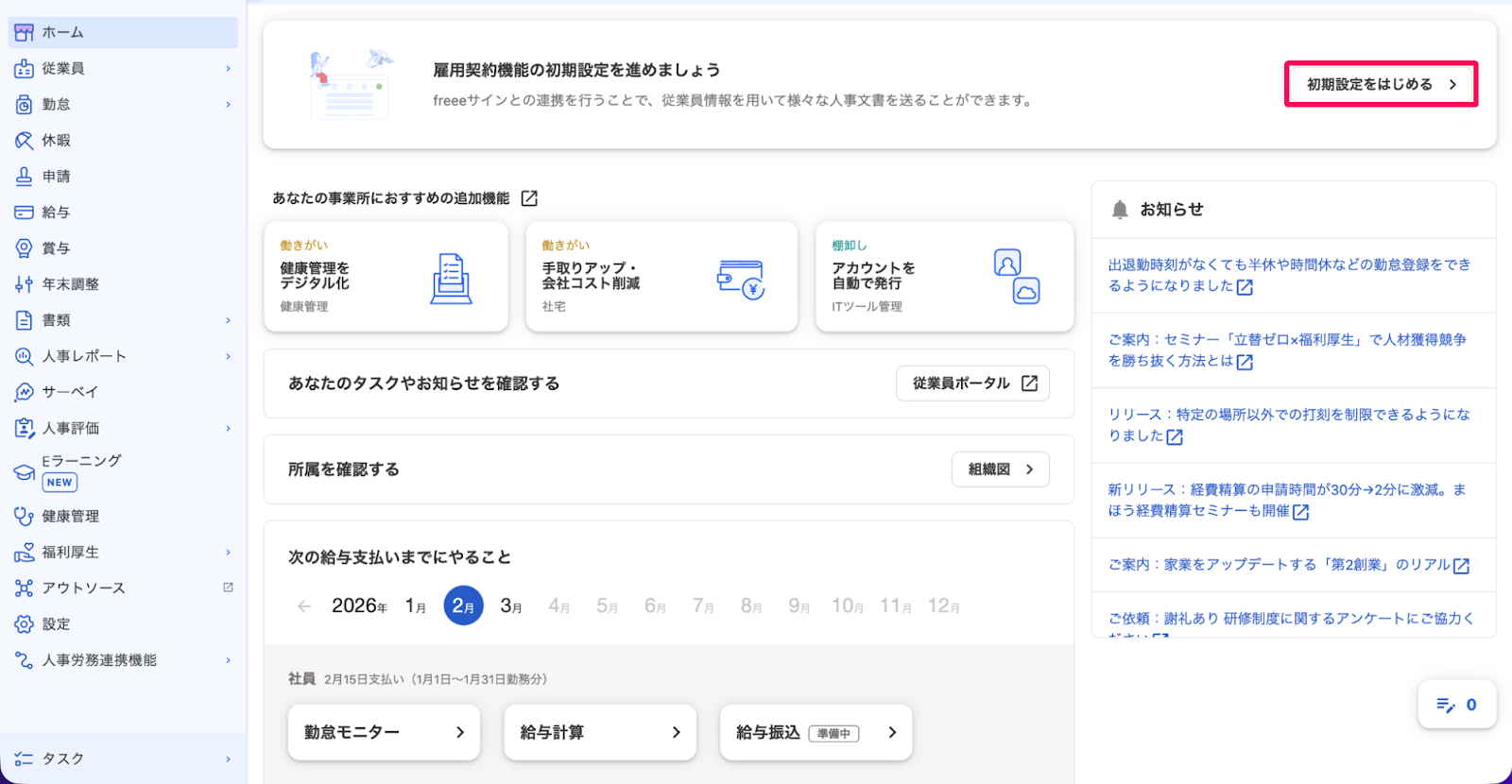Expand the 書類 submenu chevron
The width and height of the screenshot is (1512, 784).
(228, 320)
